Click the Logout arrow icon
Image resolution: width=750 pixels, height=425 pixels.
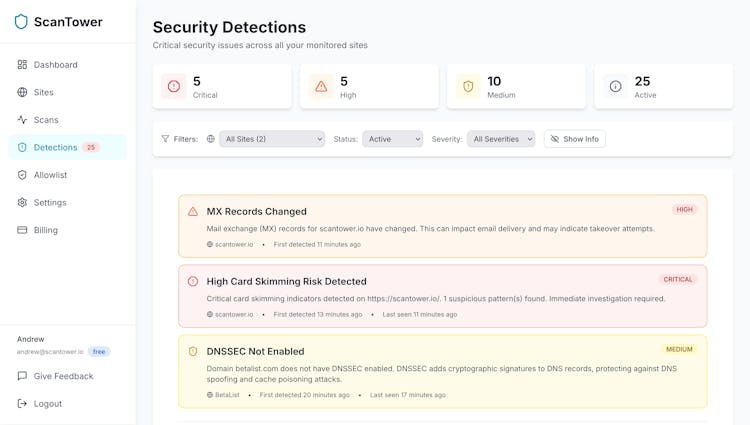click(x=22, y=404)
